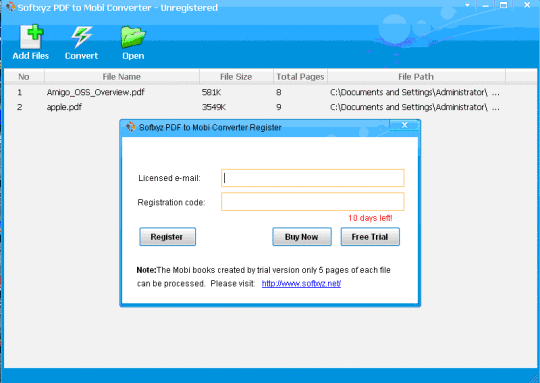Click the 3549K file size cell
This screenshot has height=383, width=540.
point(214,107)
